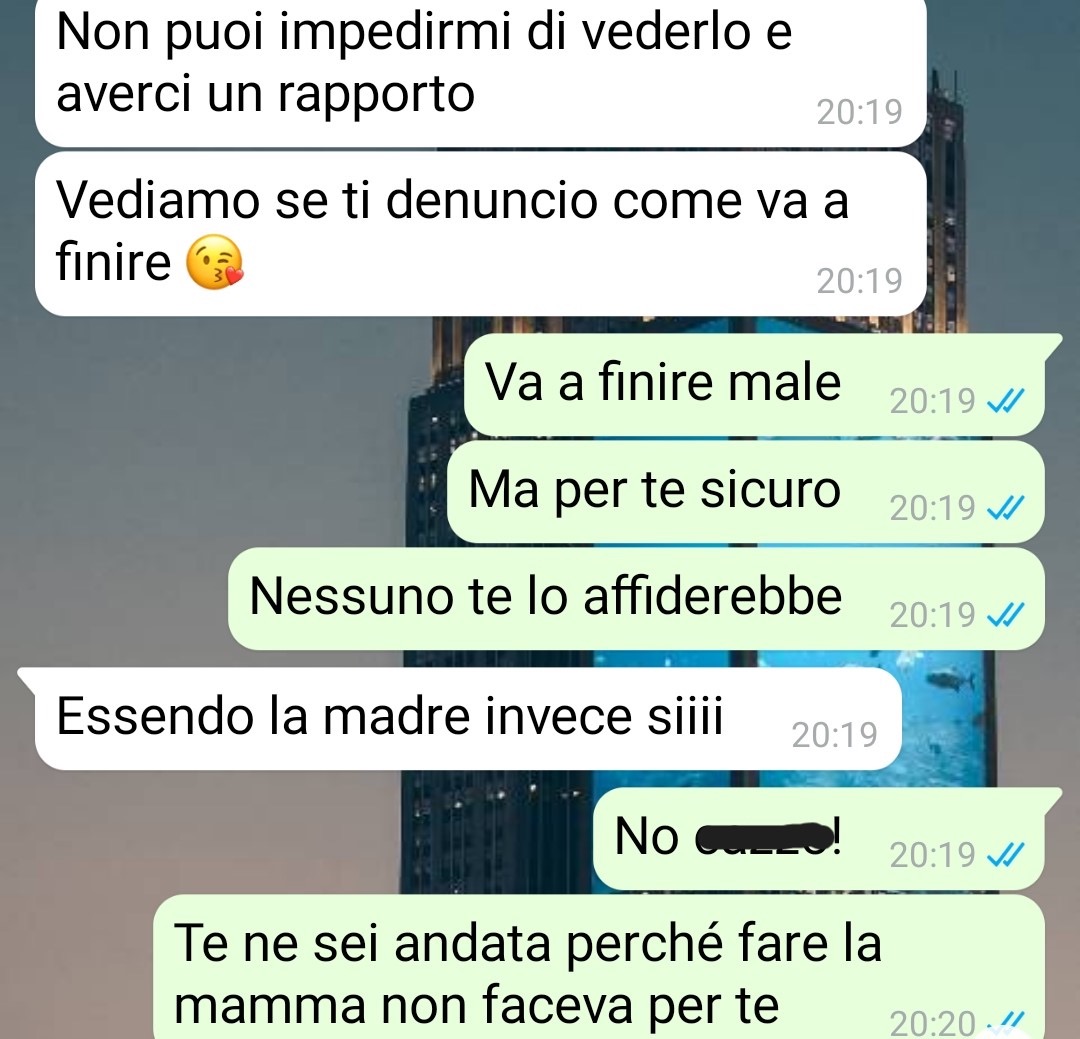Tap the blue ticks on 'Nessuno te lo affiderebbe'
This screenshot has height=1039, width=1080.
click(x=1006, y=615)
